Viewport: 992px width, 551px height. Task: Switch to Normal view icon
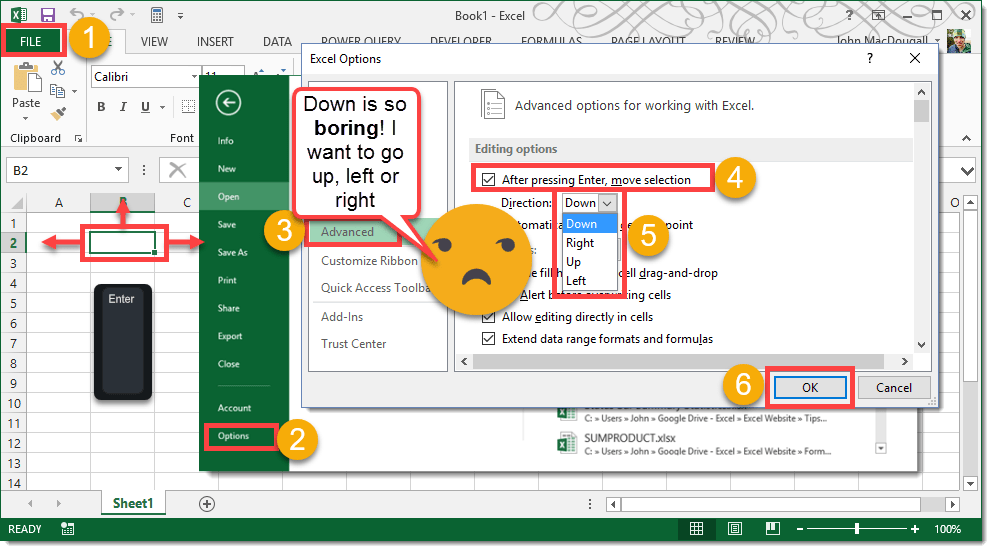[697, 529]
